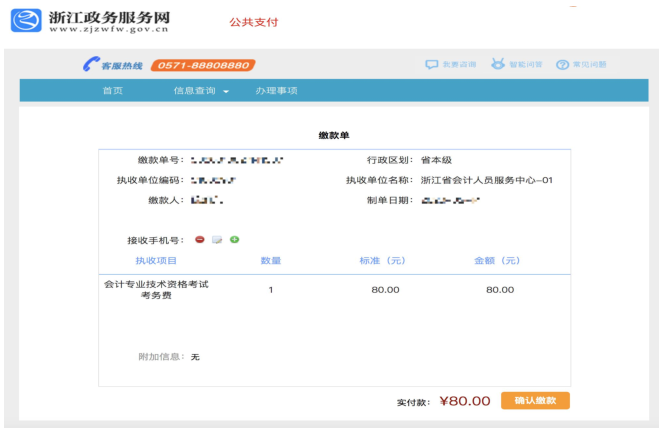Click the 公共支付 heading text

pos(253,22)
